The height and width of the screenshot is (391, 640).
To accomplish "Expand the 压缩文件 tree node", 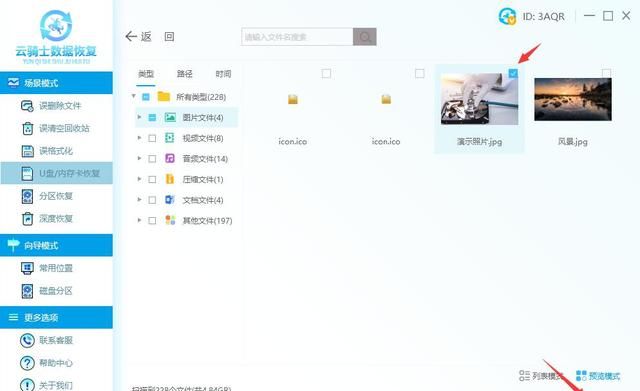I will [x=139, y=179].
